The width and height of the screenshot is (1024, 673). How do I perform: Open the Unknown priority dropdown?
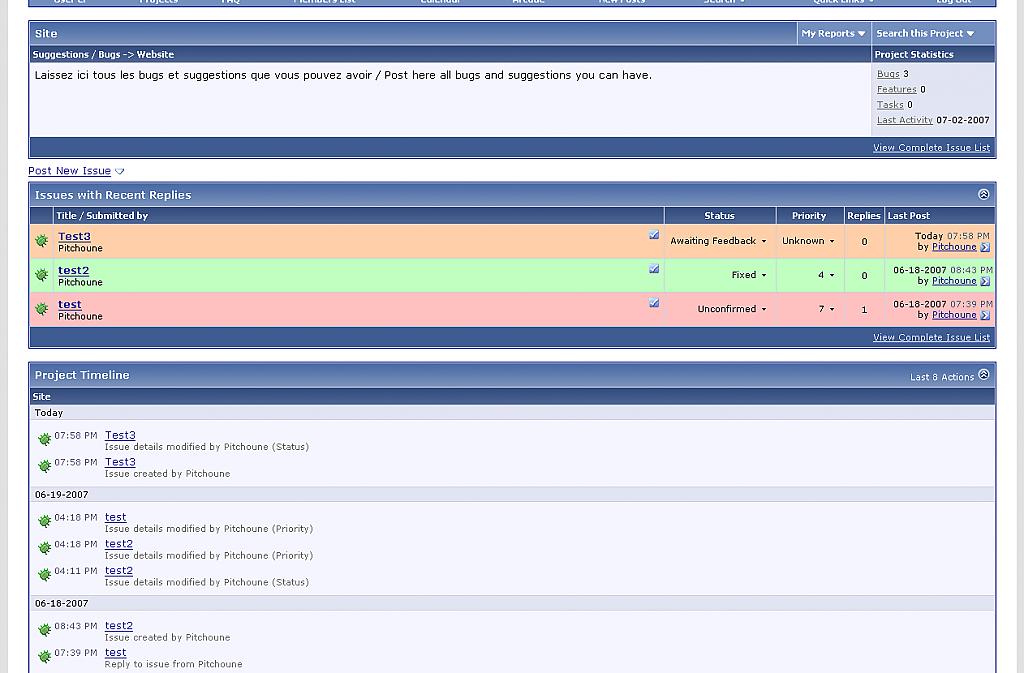(808, 241)
